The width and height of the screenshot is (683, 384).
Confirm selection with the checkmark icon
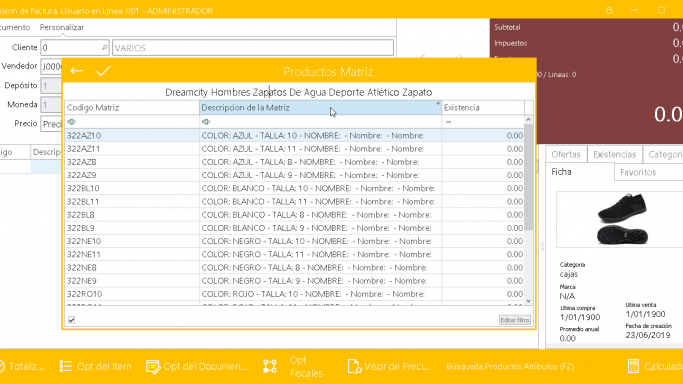coord(103,71)
